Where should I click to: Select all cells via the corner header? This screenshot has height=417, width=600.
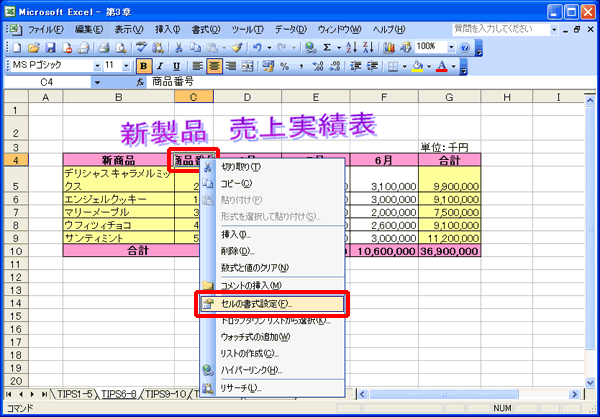tap(16, 97)
